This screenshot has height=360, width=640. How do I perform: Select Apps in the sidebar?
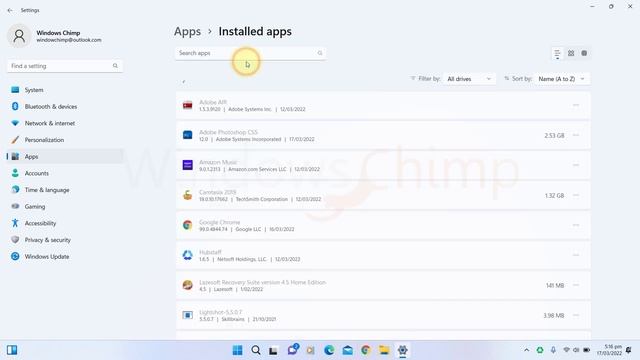(64, 156)
